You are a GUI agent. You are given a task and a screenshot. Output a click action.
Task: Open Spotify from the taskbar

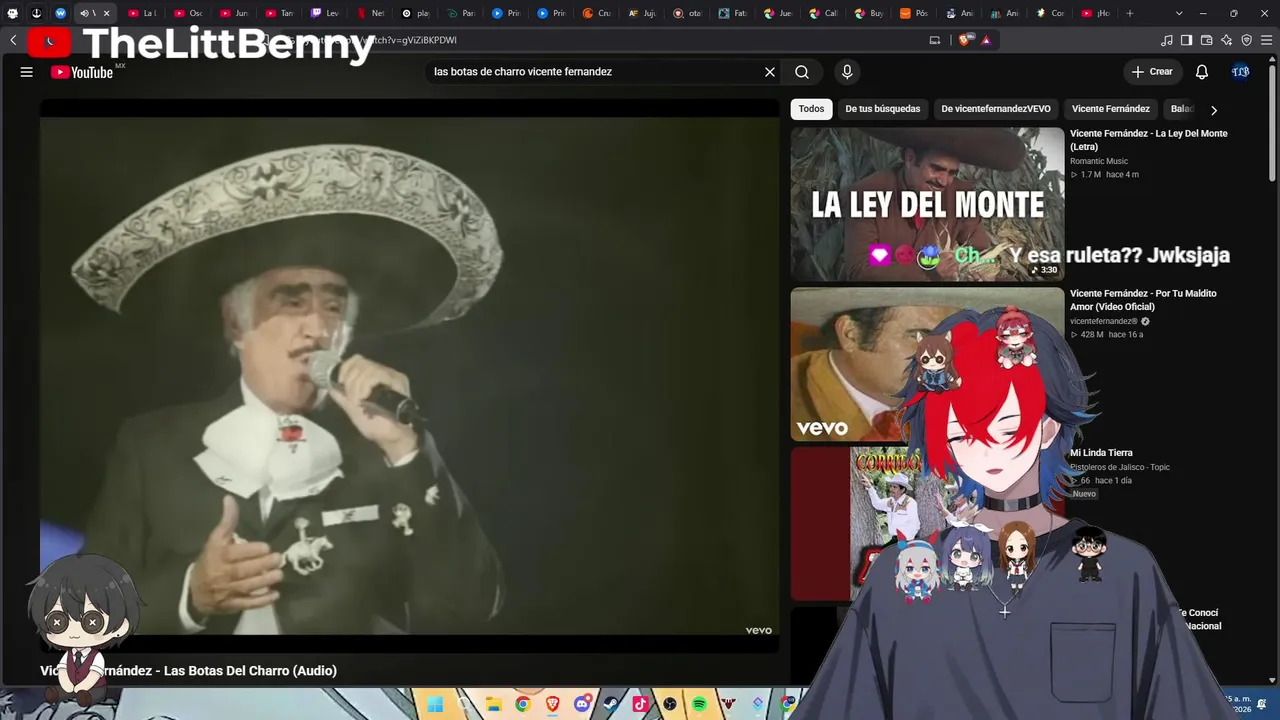tap(699, 705)
